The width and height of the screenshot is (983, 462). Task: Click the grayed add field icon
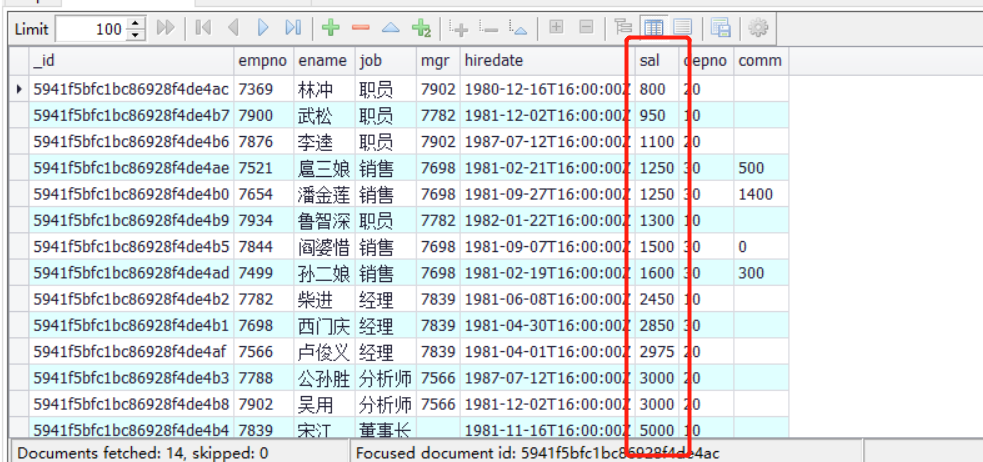[x=459, y=28]
